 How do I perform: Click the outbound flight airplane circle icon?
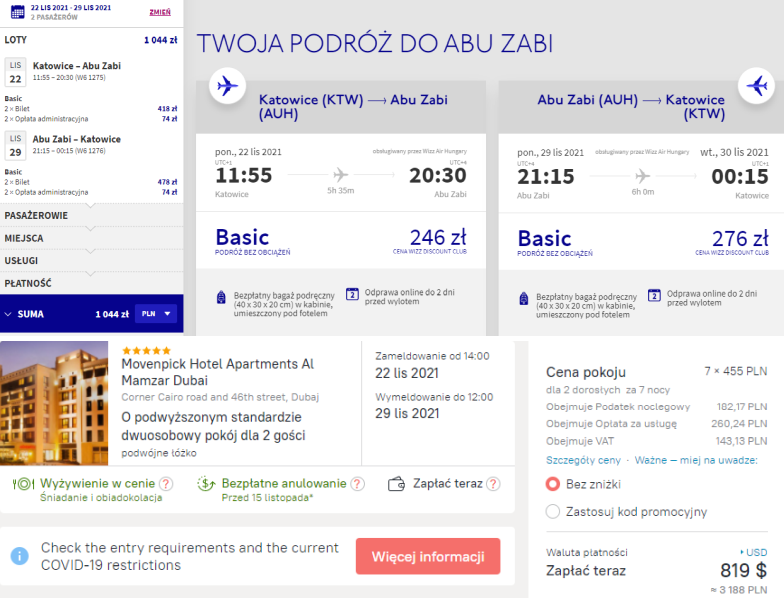(228, 86)
